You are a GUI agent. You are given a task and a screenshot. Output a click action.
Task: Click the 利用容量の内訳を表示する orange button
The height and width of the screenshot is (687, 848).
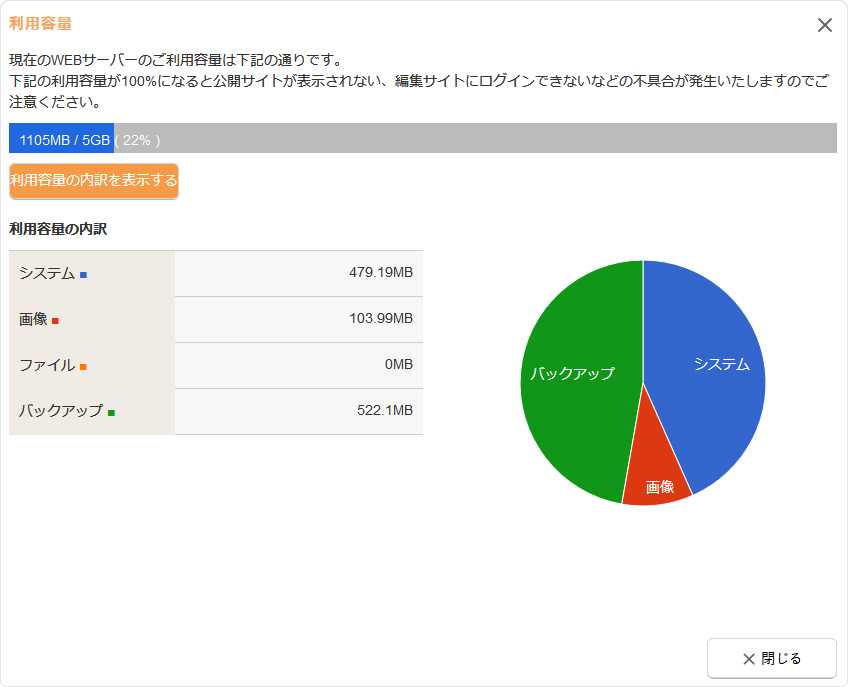94,181
